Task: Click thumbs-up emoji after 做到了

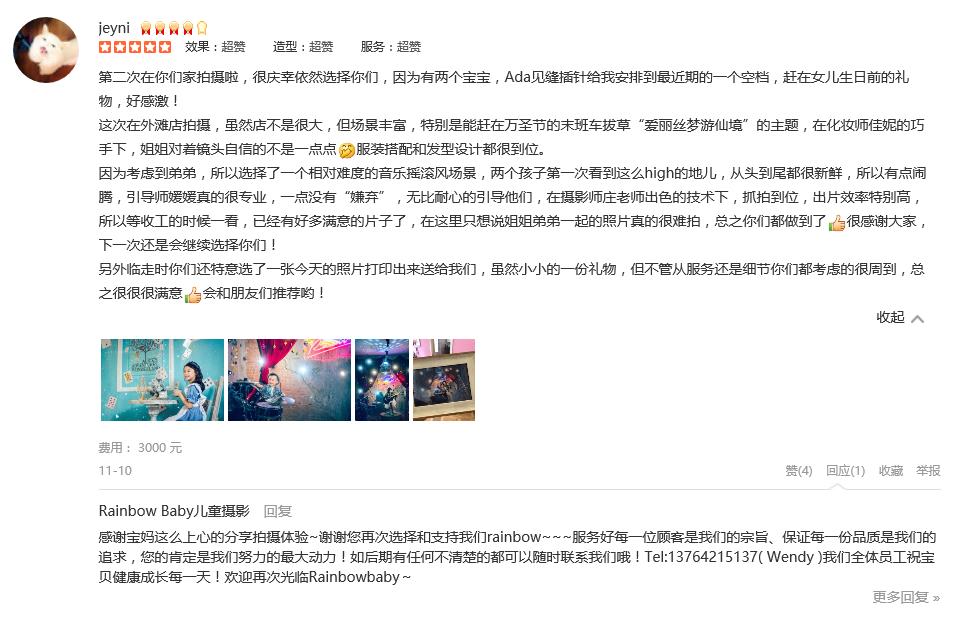Action: (x=837, y=222)
